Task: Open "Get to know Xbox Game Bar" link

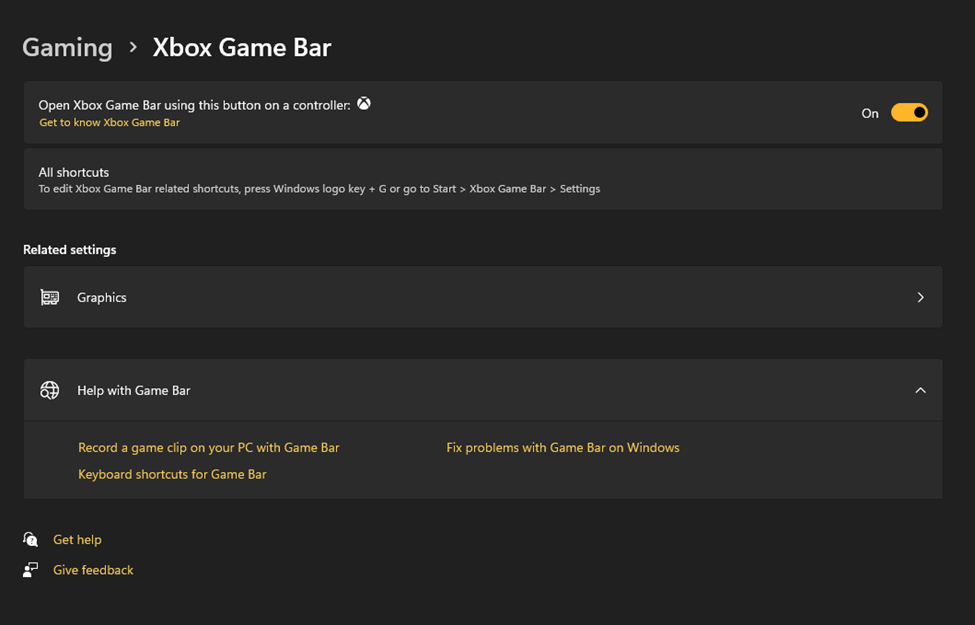Action: [110, 123]
